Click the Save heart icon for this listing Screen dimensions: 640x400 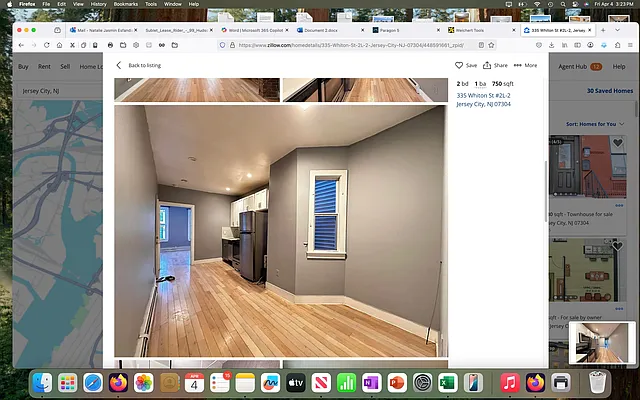[x=460, y=65]
